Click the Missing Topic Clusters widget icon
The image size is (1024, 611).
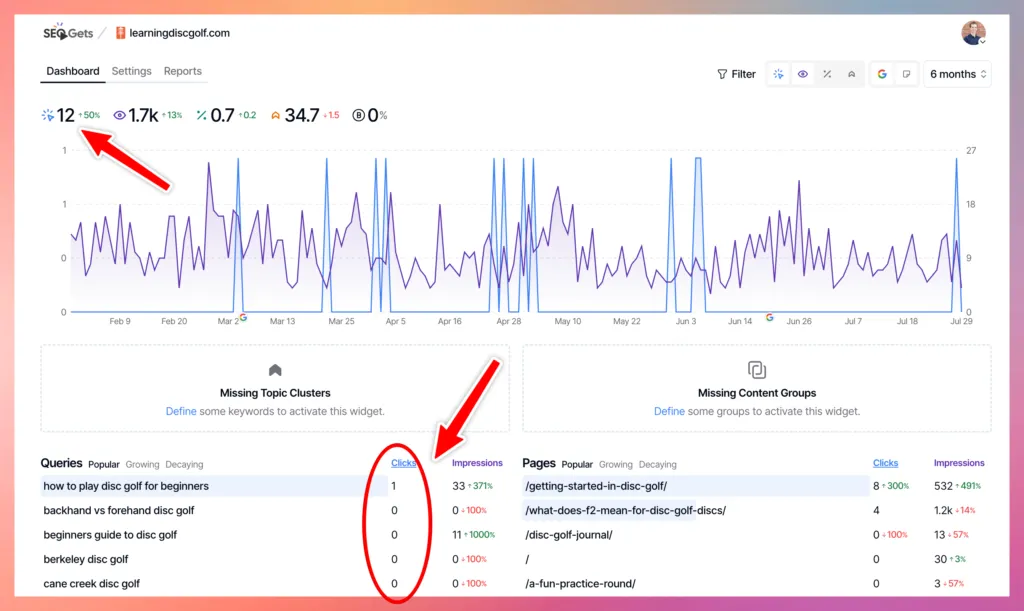pyautogui.click(x=275, y=370)
